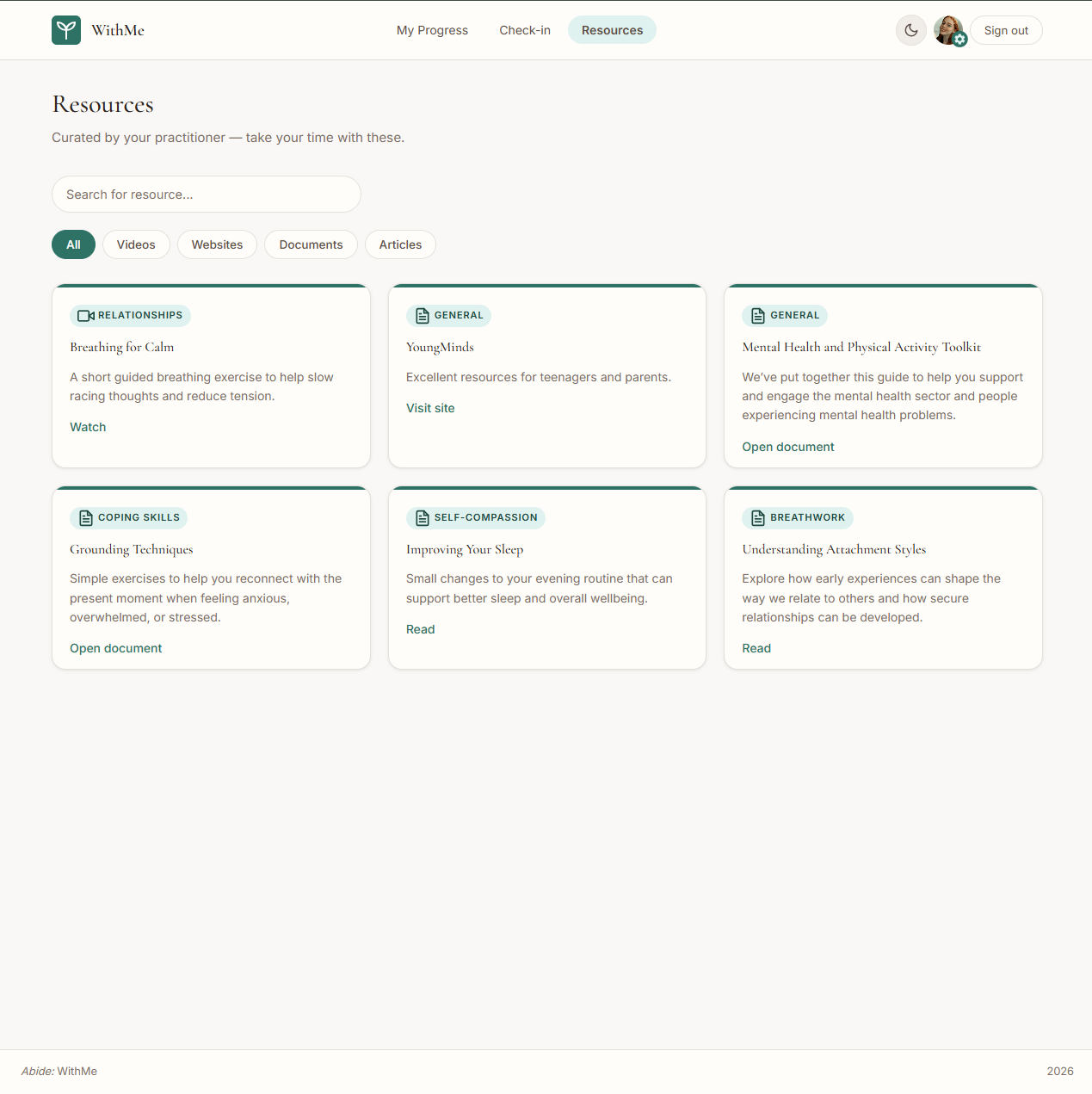Image resolution: width=1092 pixels, height=1094 pixels.
Task: Click the Grounding Techniques title
Action: 132,549
